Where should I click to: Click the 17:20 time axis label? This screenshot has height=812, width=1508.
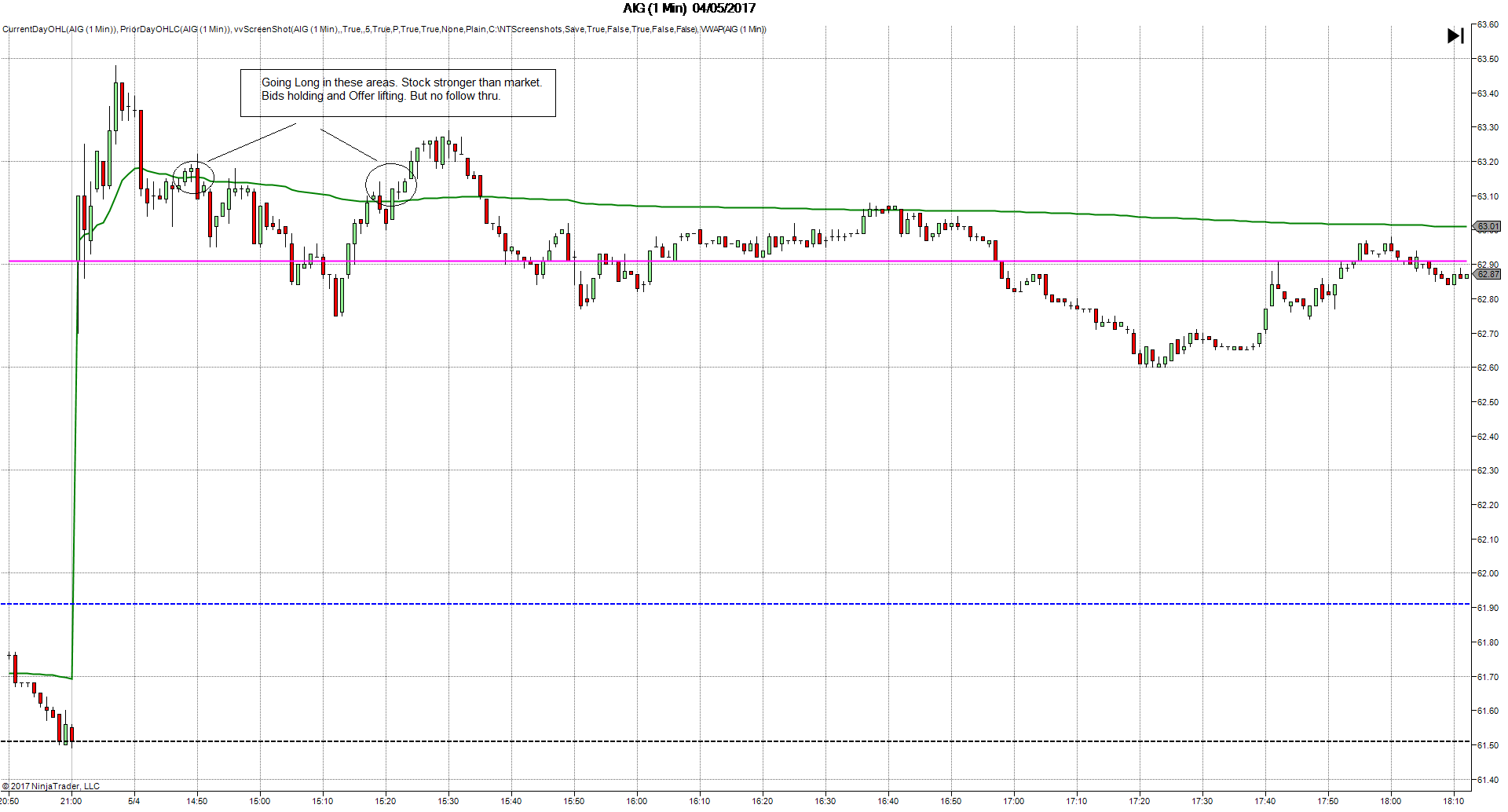pos(1140,801)
